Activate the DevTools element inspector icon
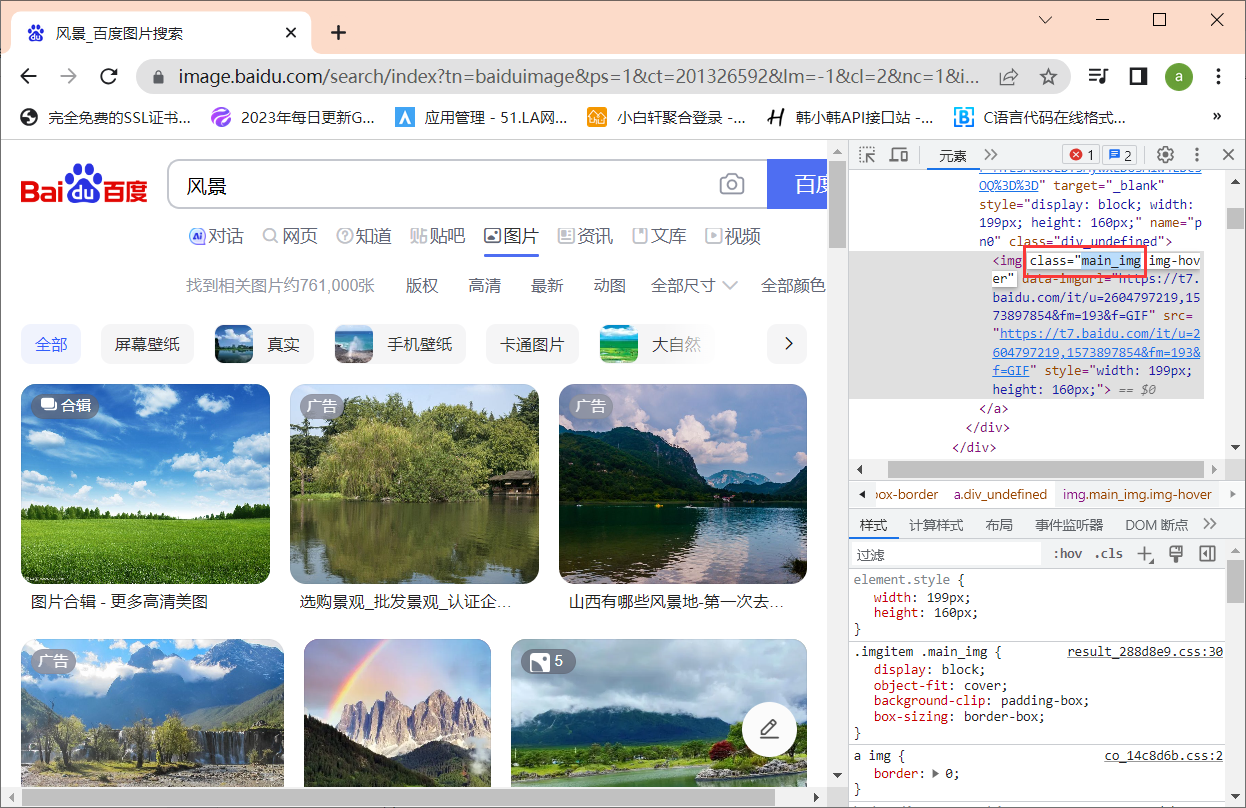The height and width of the screenshot is (808, 1246). [x=867, y=155]
